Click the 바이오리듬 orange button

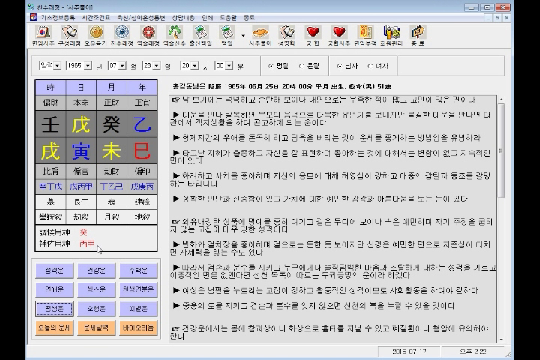[x=138, y=328]
